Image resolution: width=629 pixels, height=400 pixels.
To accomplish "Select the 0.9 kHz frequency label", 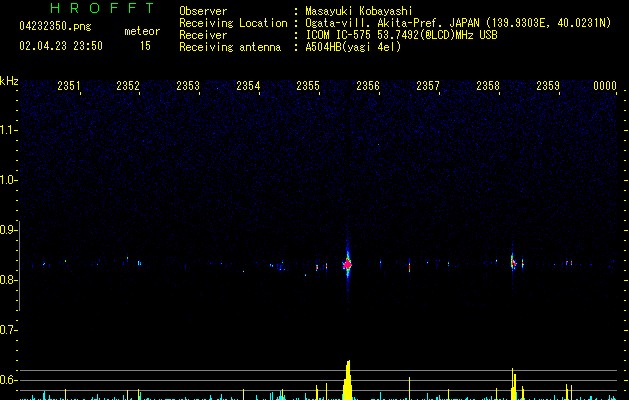I will 8,230.
